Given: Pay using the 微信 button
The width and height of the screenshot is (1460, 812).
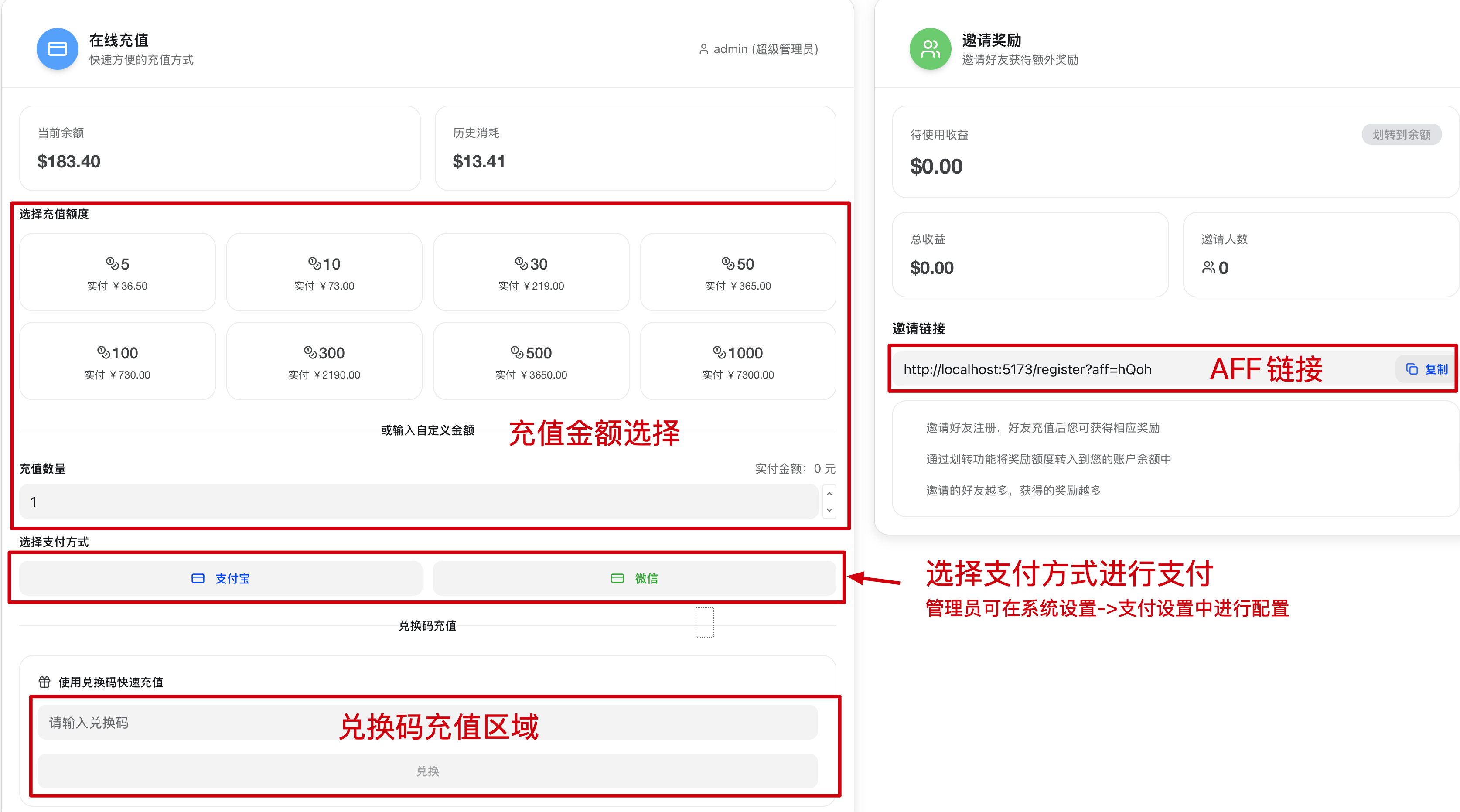Looking at the screenshot, I should pos(634,579).
